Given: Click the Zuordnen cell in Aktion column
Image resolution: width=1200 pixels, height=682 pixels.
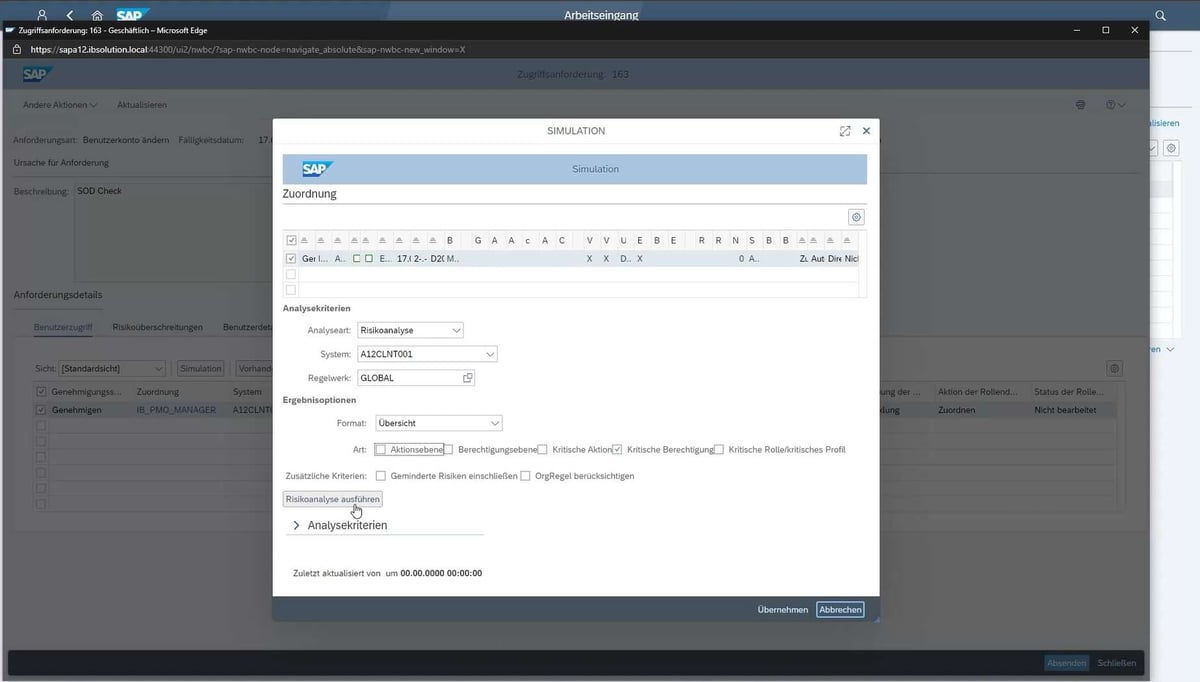Looking at the screenshot, I should point(959,410).
